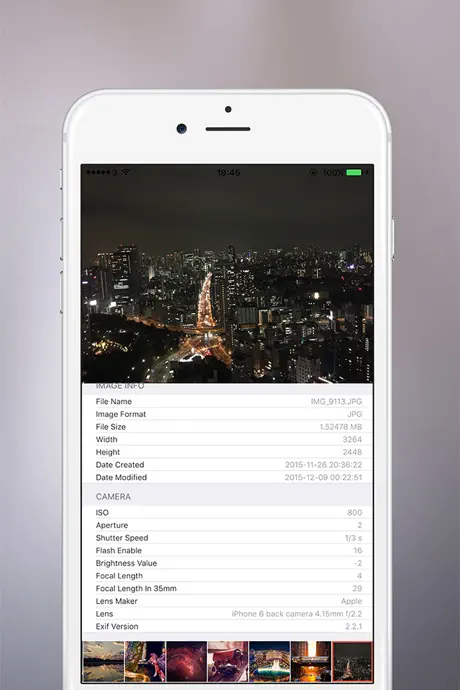Tap the battery icon in status bar
Image resolution: width=460 pixels, height=690 pixels.
click(x=354, y=172)
